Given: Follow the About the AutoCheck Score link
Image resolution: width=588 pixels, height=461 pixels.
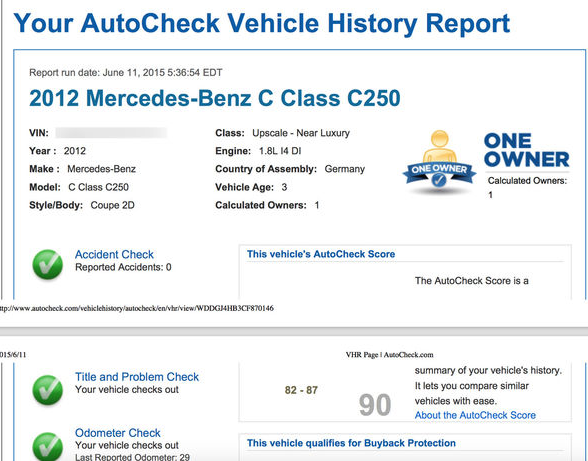Looking at the screenshot, I should 475,415.
